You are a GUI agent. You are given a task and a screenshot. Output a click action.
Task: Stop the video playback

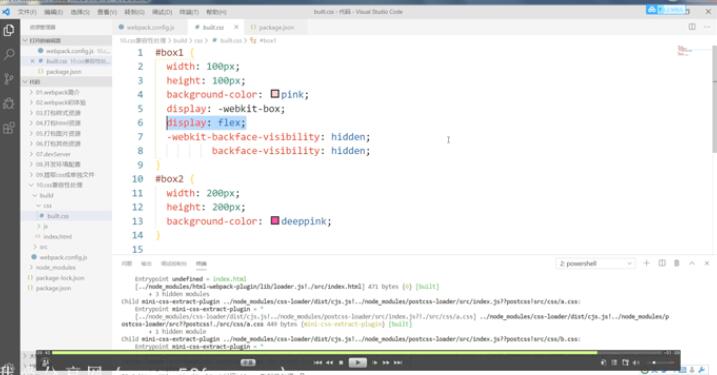[x=341, y=363]
